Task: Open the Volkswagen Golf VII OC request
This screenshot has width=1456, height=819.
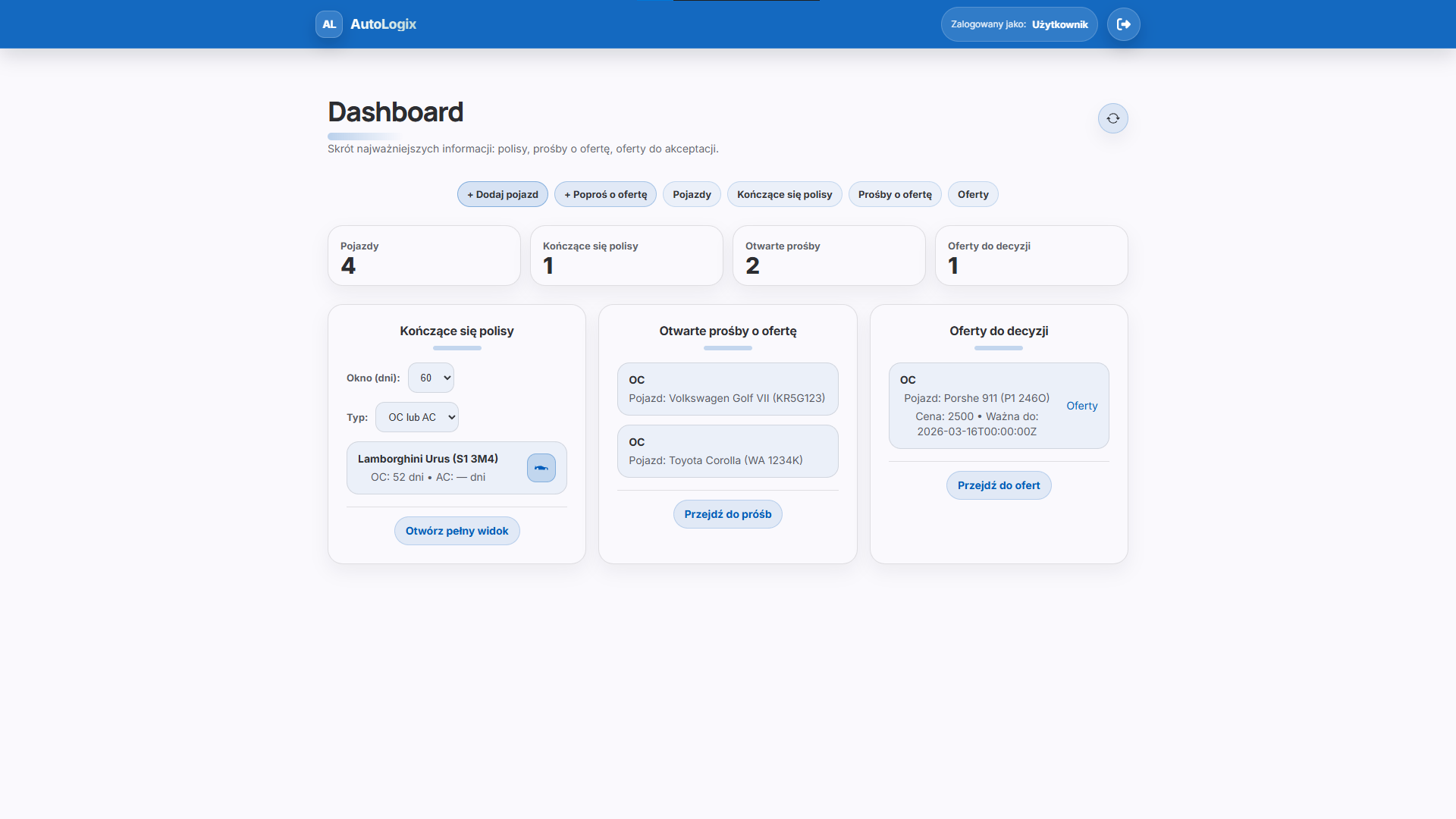Action: pos(728,389)
